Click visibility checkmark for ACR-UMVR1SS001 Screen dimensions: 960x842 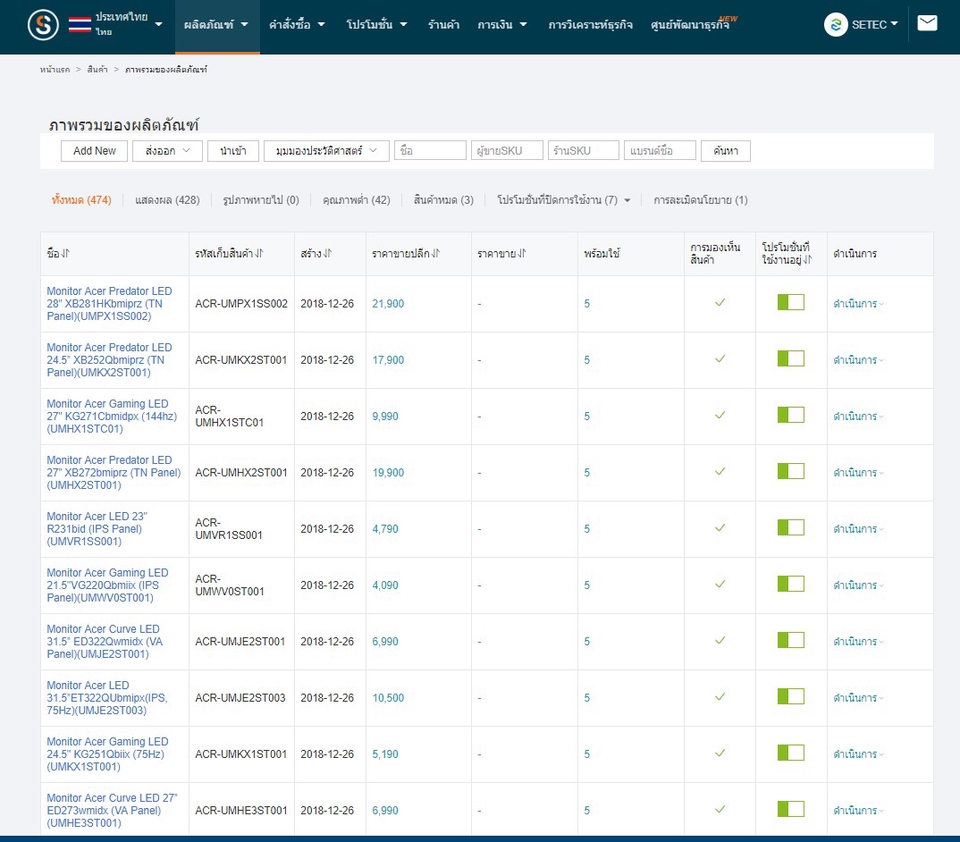point(720,528)
